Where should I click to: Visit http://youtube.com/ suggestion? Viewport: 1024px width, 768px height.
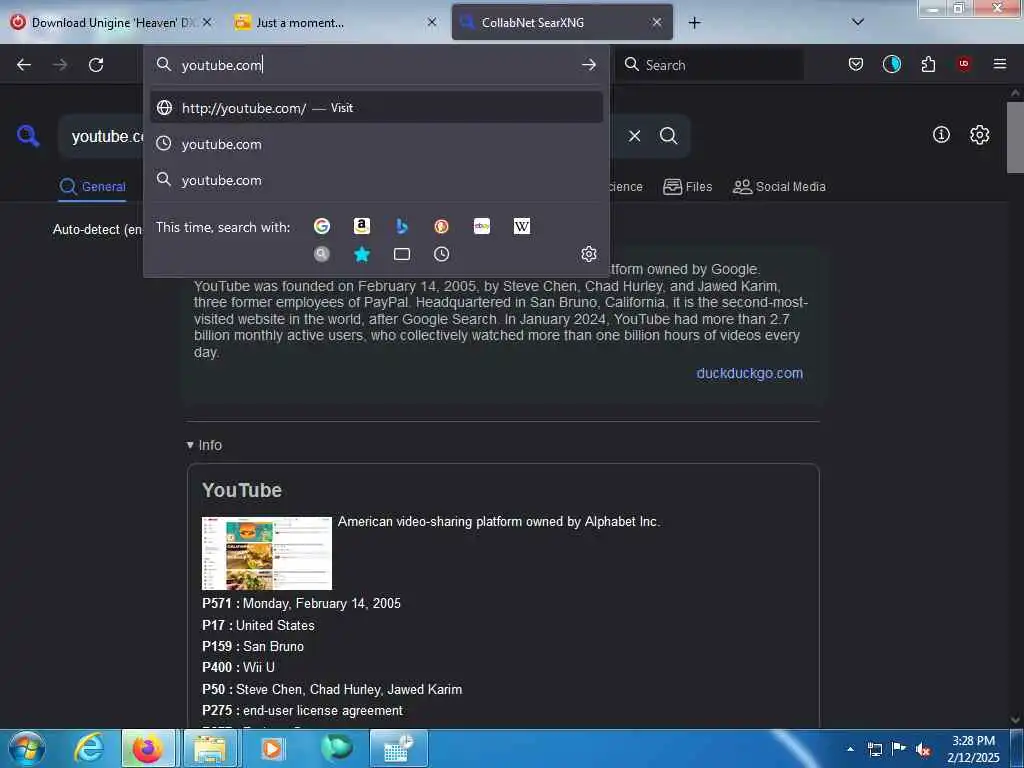tap(376, 108)
